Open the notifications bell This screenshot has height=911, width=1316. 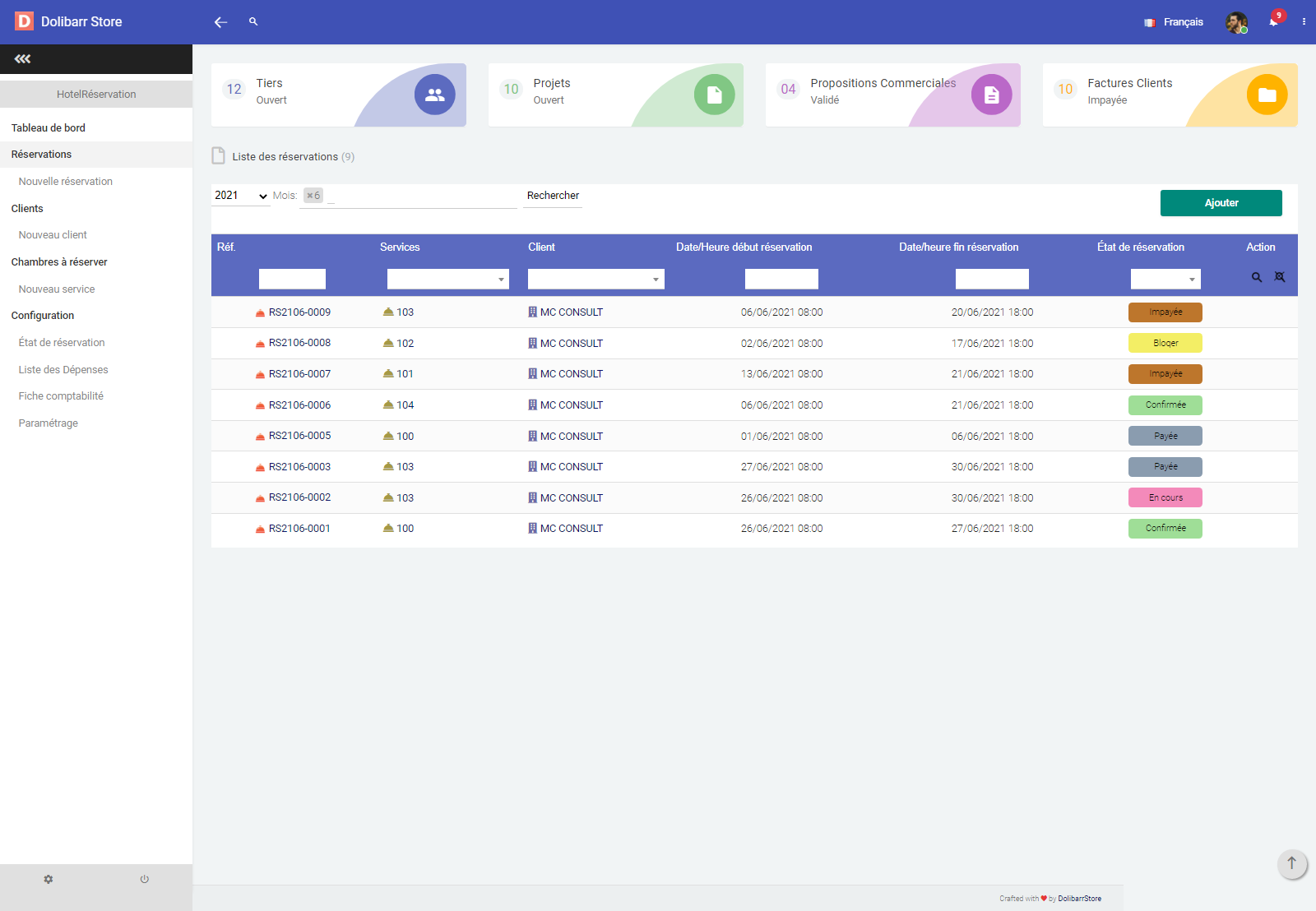(1273, 22)
